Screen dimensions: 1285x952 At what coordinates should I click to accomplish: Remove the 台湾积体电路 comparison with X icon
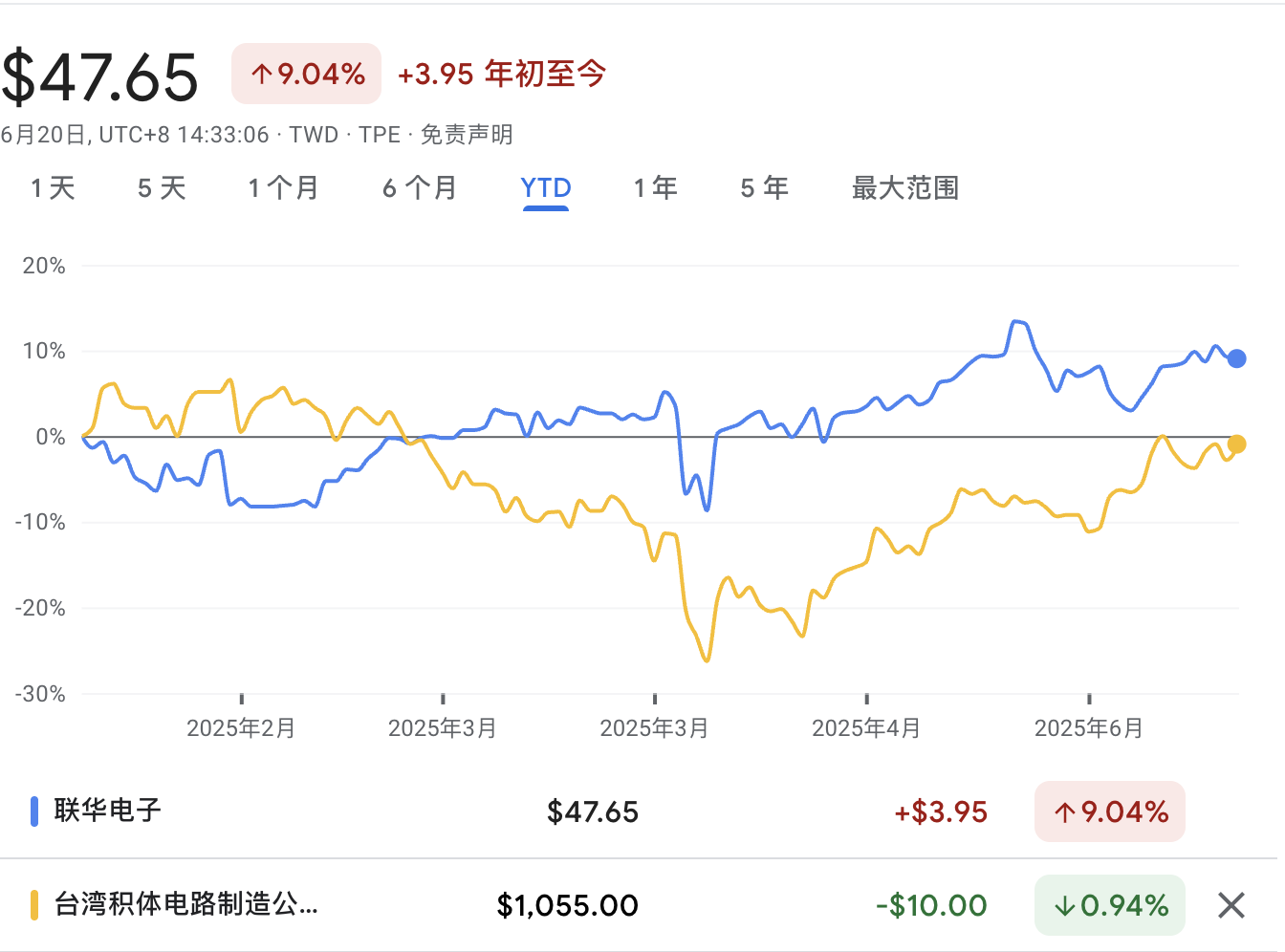(x=1231, y=905)
